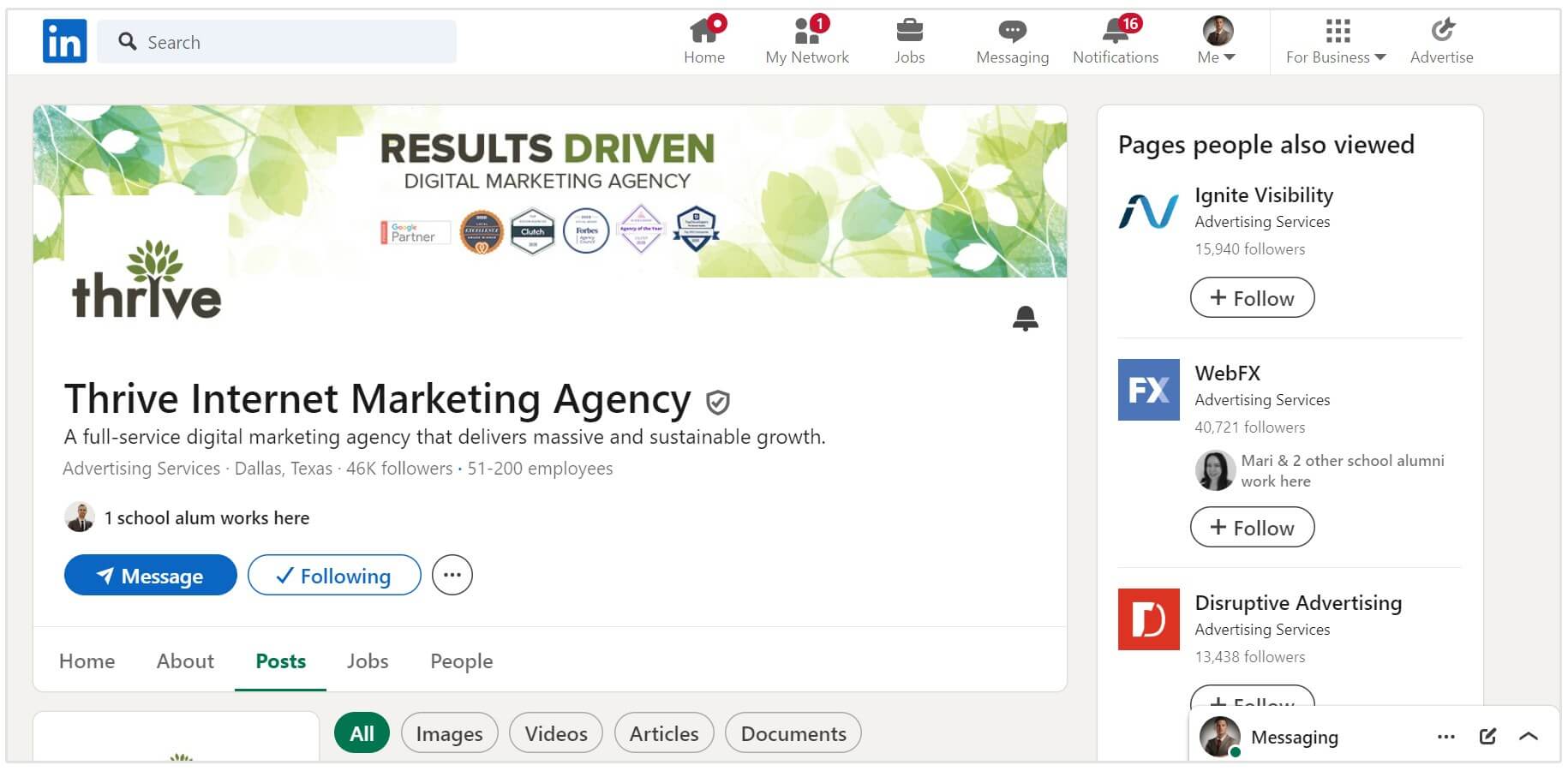Click the Advertise icon
The image size is (1568, 771).
pyautogui.click(x=1442, y=32)
